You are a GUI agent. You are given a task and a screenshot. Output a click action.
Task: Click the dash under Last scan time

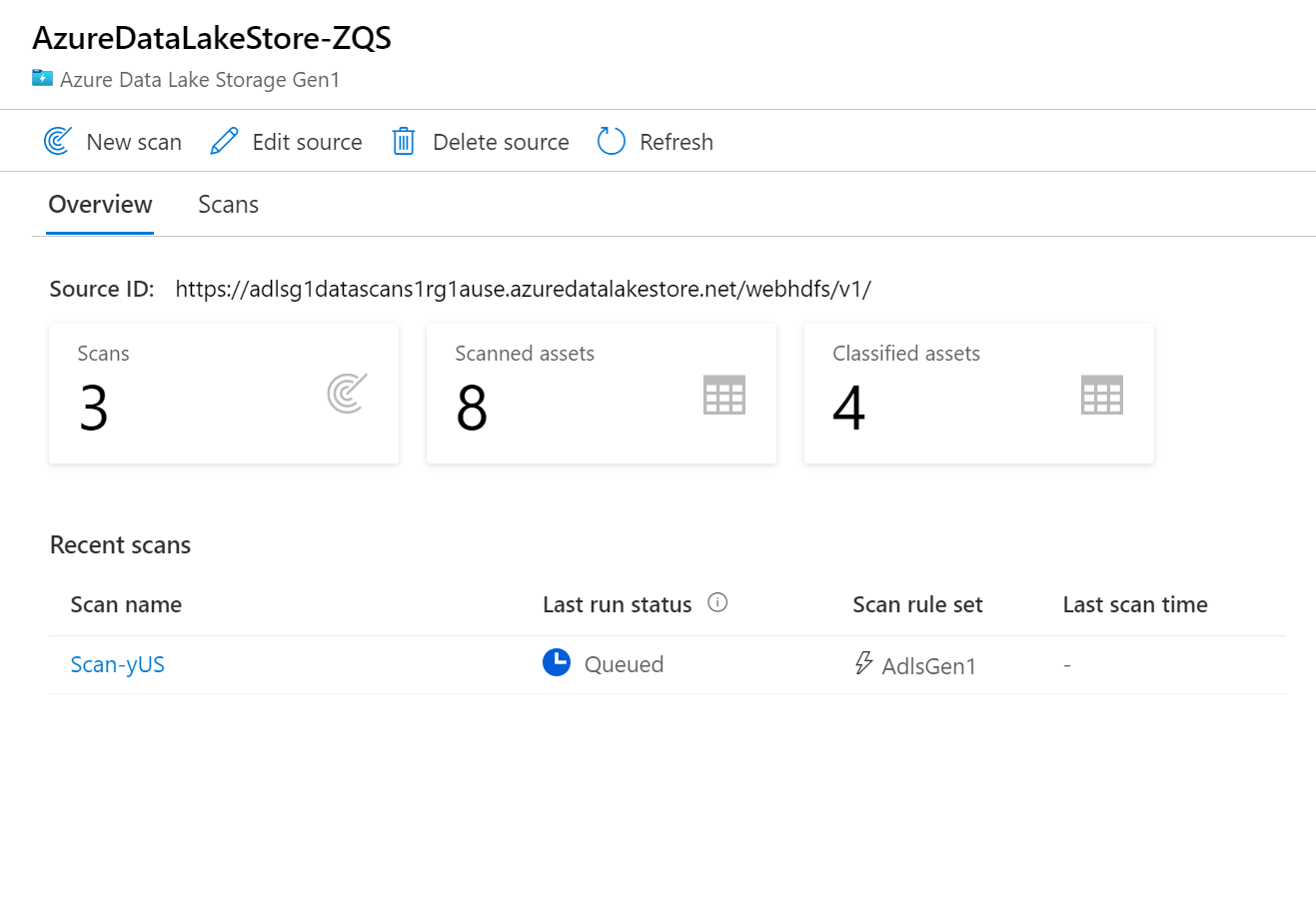1067,665
